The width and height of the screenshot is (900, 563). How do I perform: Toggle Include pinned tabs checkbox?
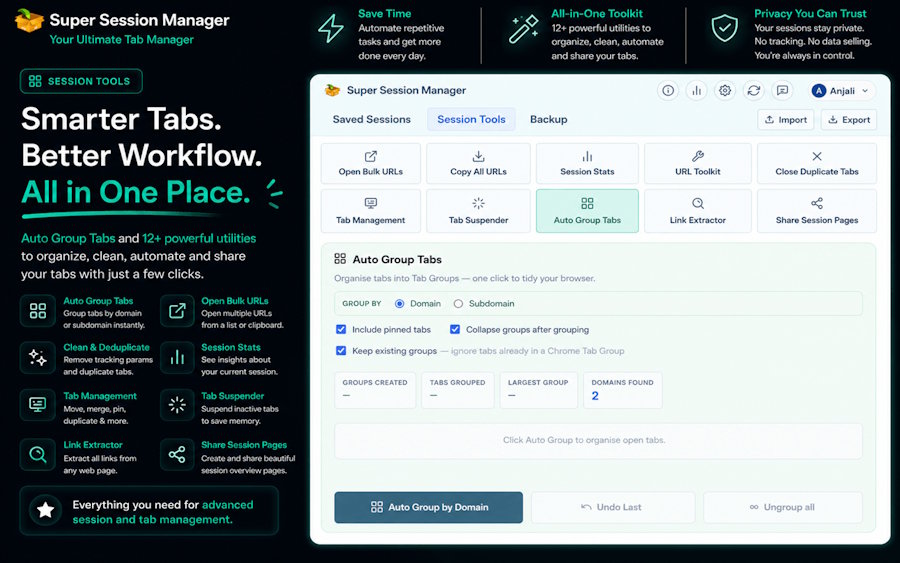pos(341,329)
